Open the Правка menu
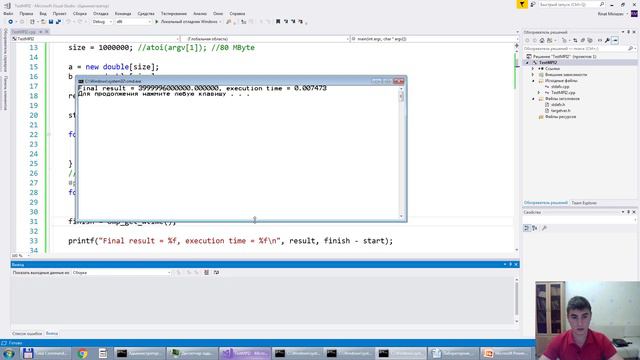 pyautogui.click(x=26, y=13)
